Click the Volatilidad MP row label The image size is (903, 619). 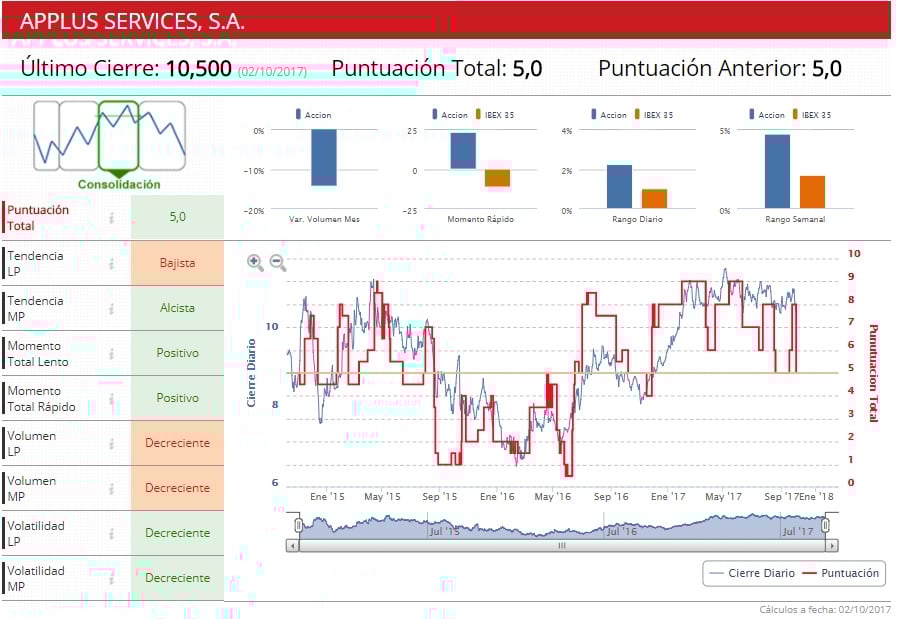point(36,578)
